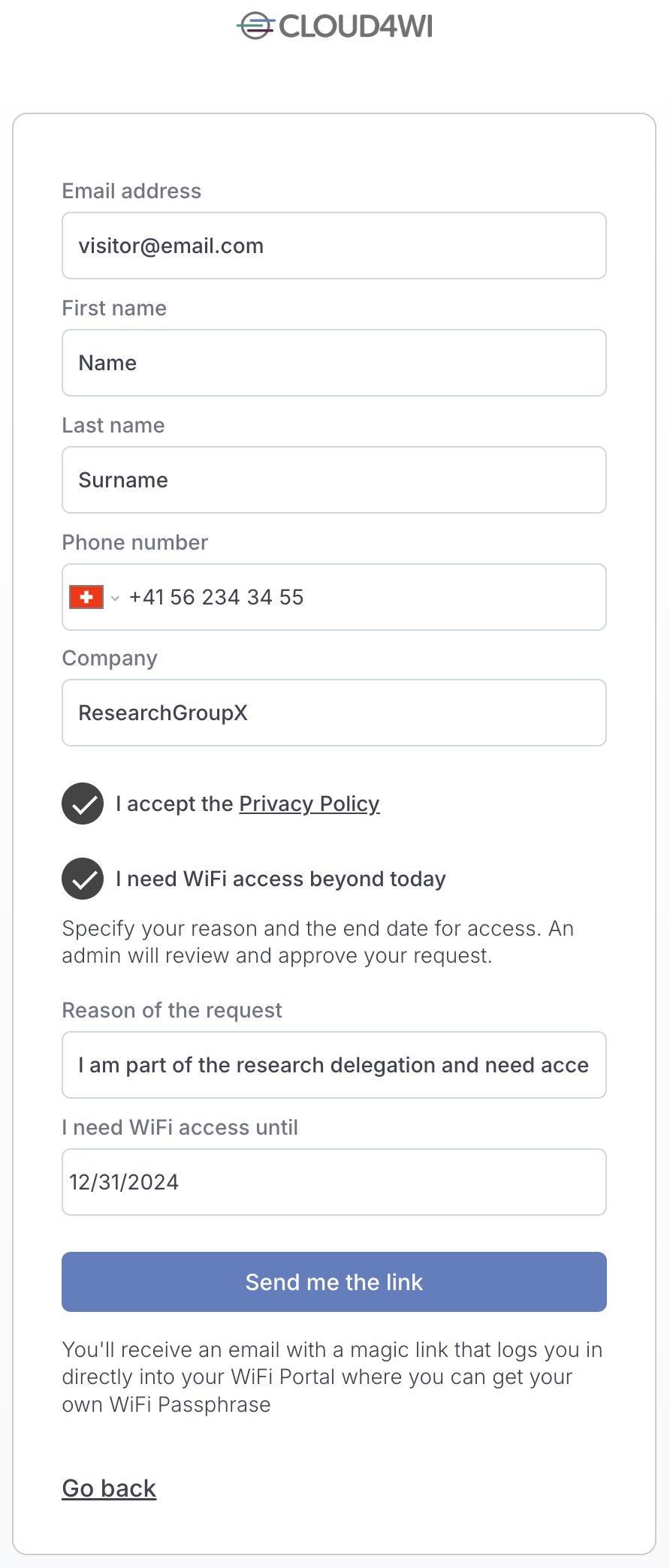Click the Swiss flag country icon

[x=86, y=598]
